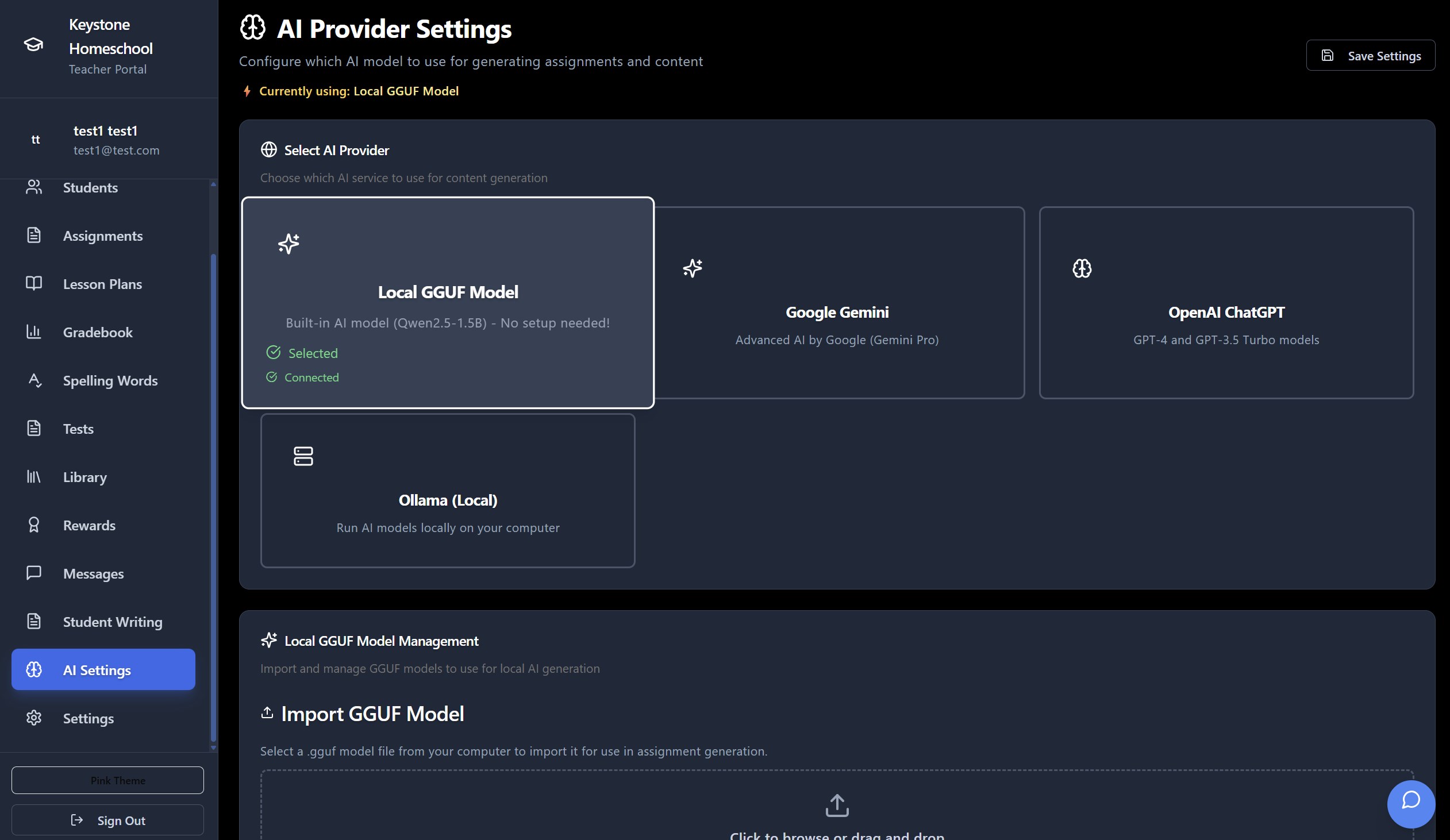Click the Tests document icon
This screenshot has width=1450, height=840.
click(x=34, y=429)
